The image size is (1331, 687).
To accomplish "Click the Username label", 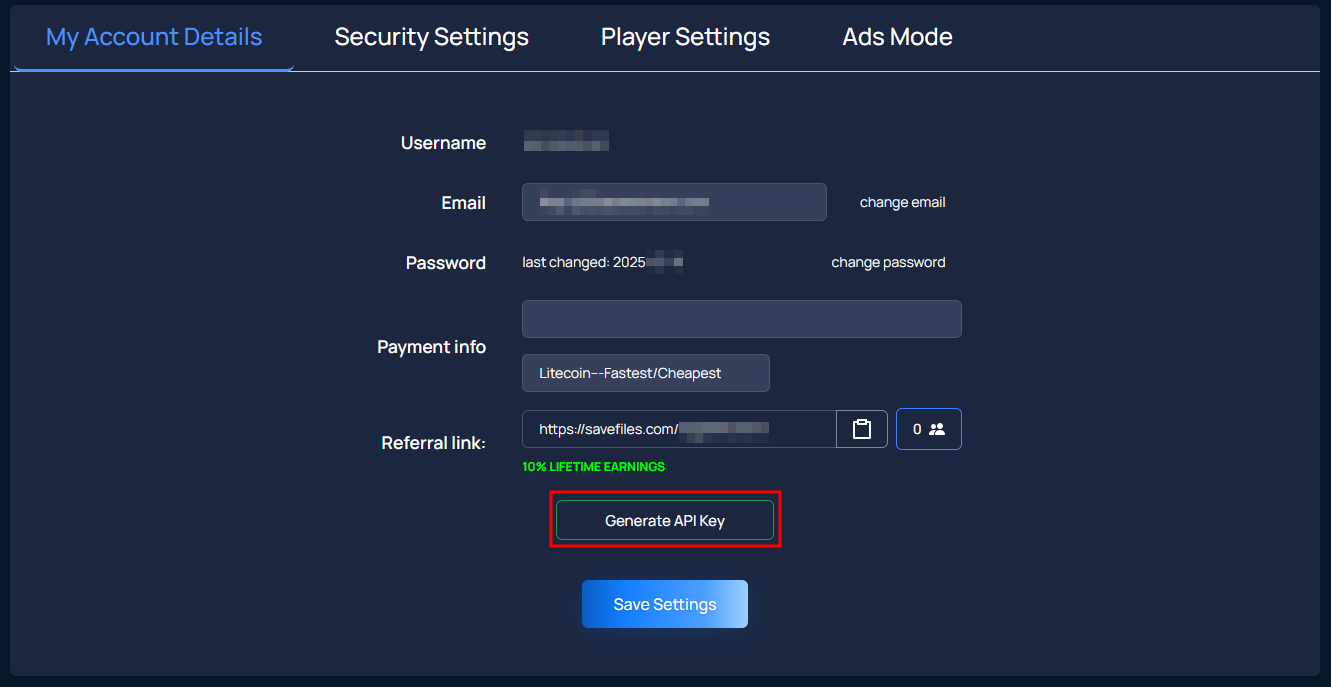I will pos(443,143).
